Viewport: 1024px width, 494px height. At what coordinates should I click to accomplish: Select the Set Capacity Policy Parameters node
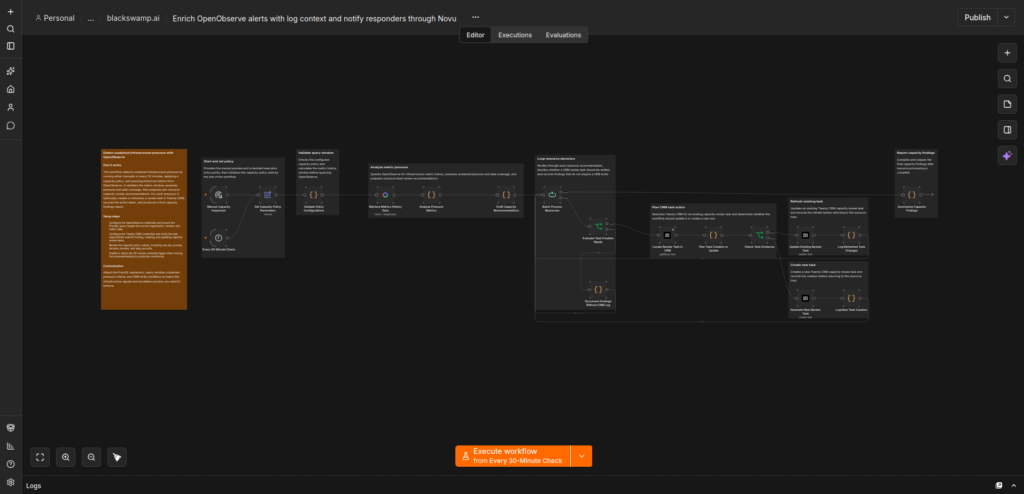coord(267,195)
